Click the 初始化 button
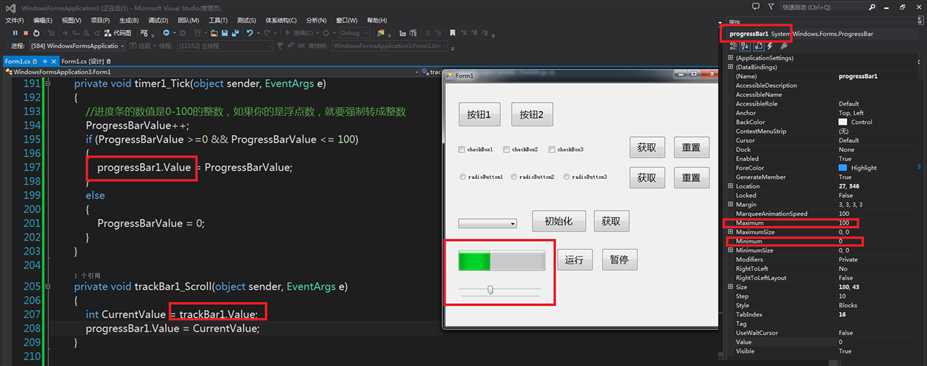 pos(559,221)
